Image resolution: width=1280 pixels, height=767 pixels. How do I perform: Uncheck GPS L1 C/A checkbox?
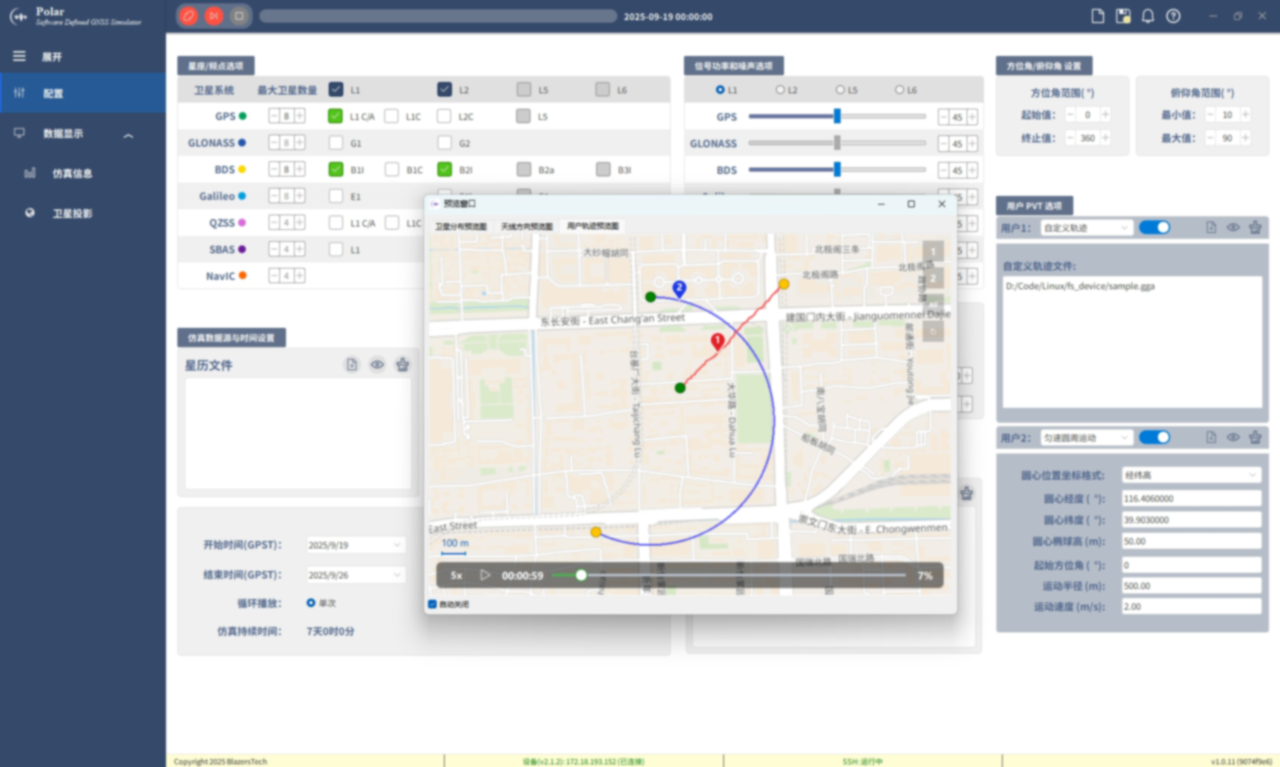[x=335, y=116]
